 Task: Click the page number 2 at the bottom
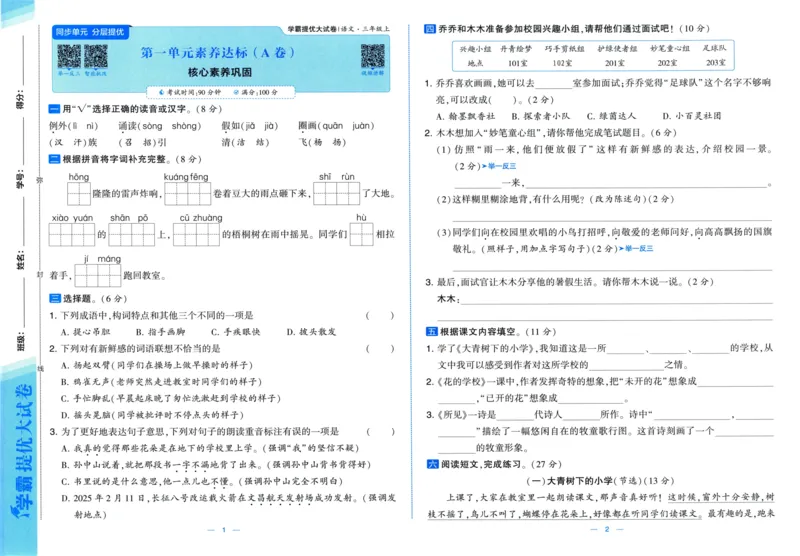[607, 529]
